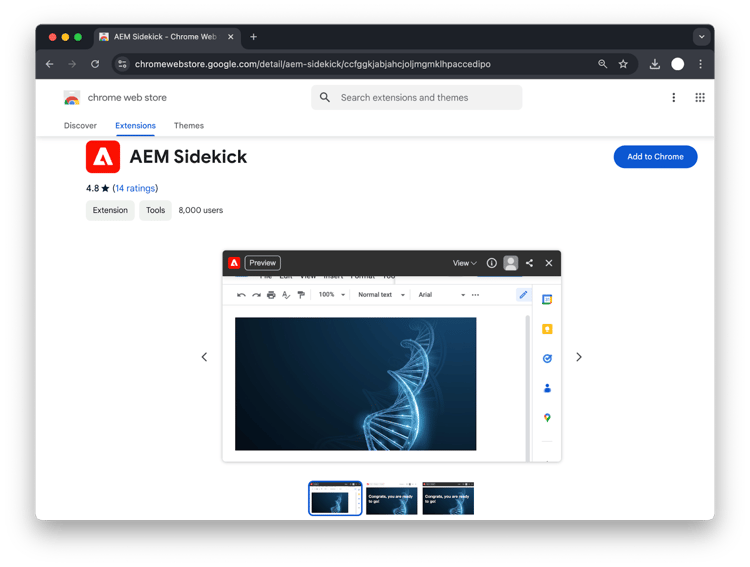Click the search magnifier icon
750x567 pixels.
[x=325, y=98]
